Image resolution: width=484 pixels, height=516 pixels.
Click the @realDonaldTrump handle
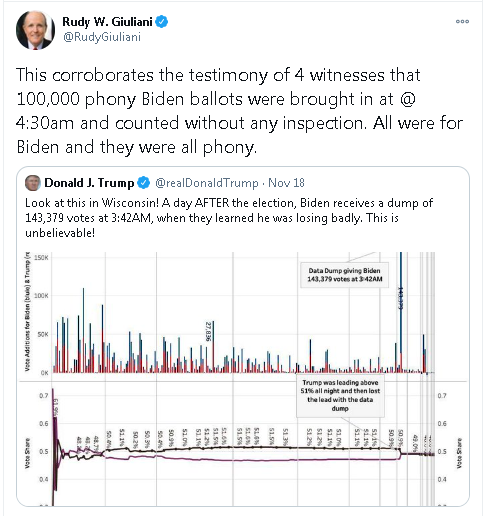coord(207,183)
